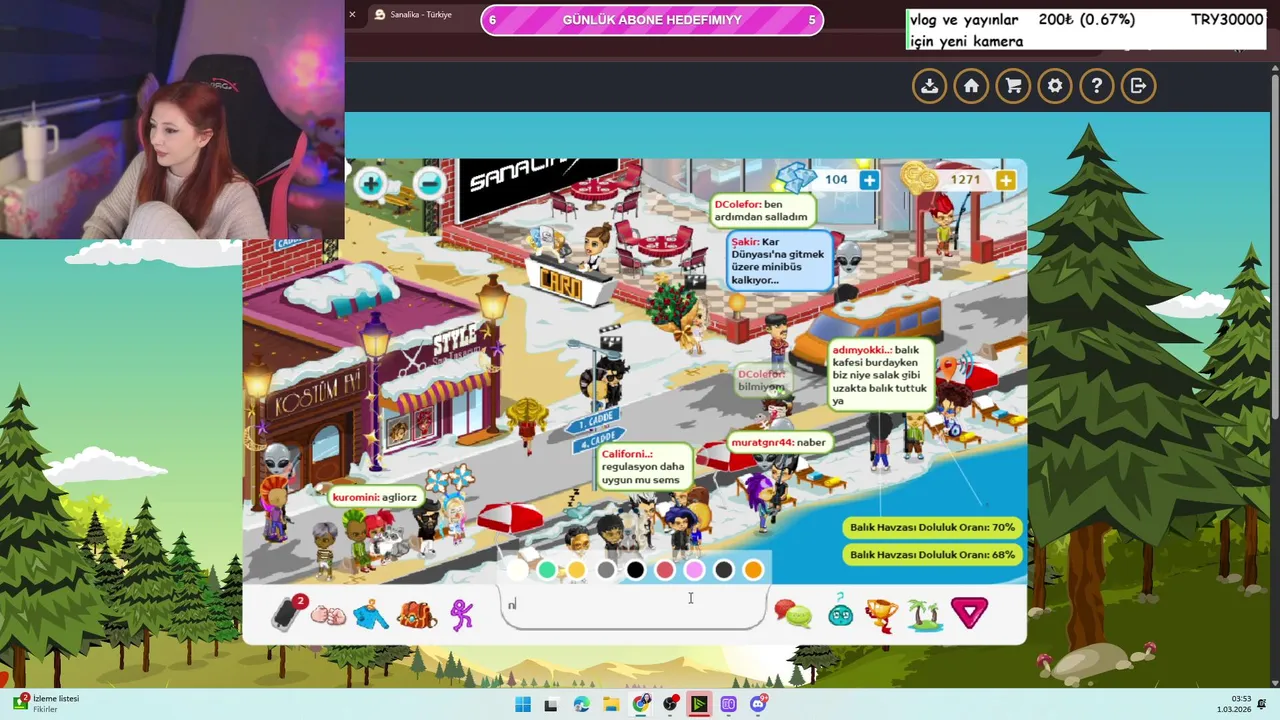Open the palm tree island icon
The height and width of the screenshot is (720, 1280).
tap(924, 614)
